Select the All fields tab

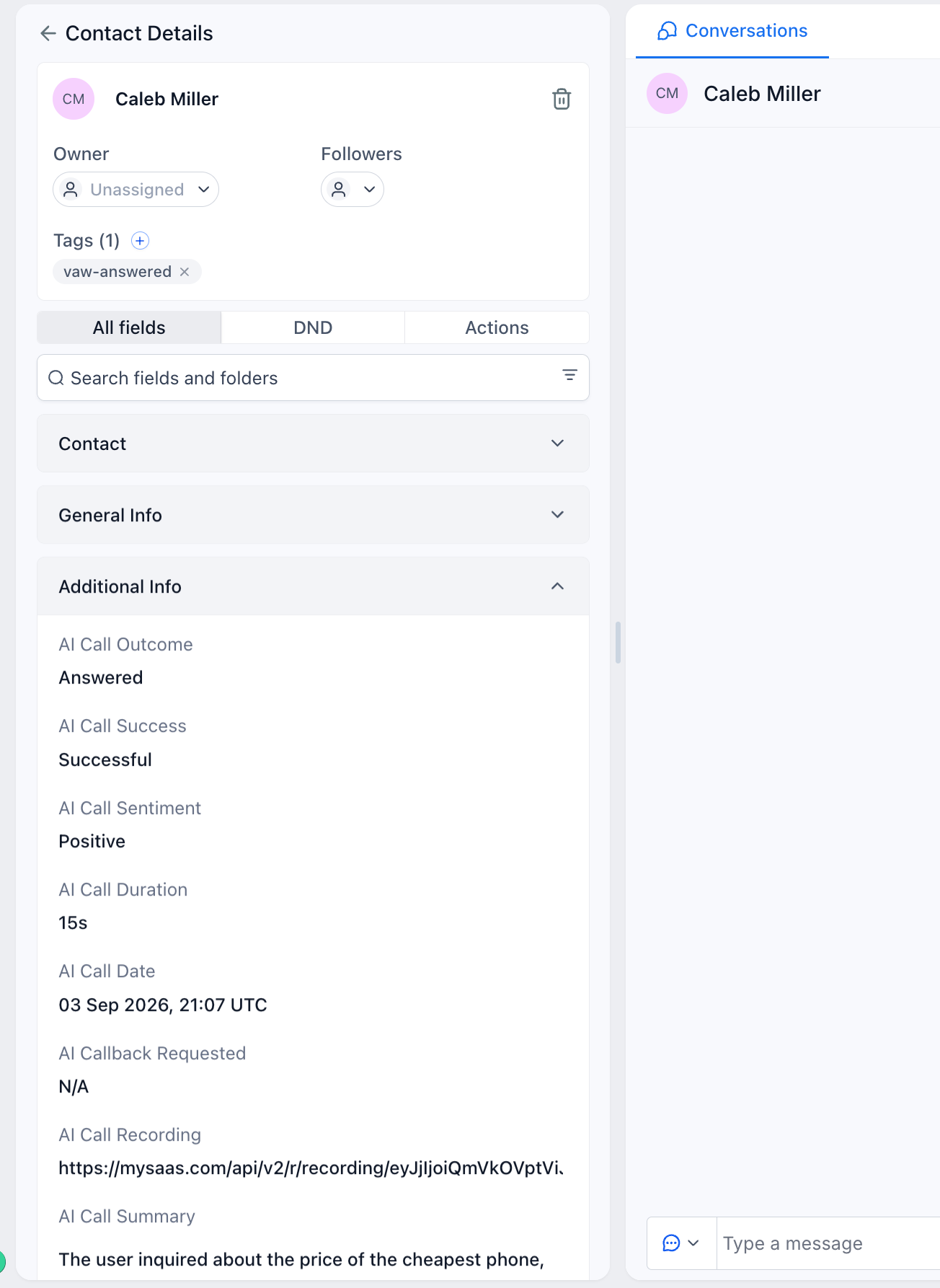tap(129, 327)
